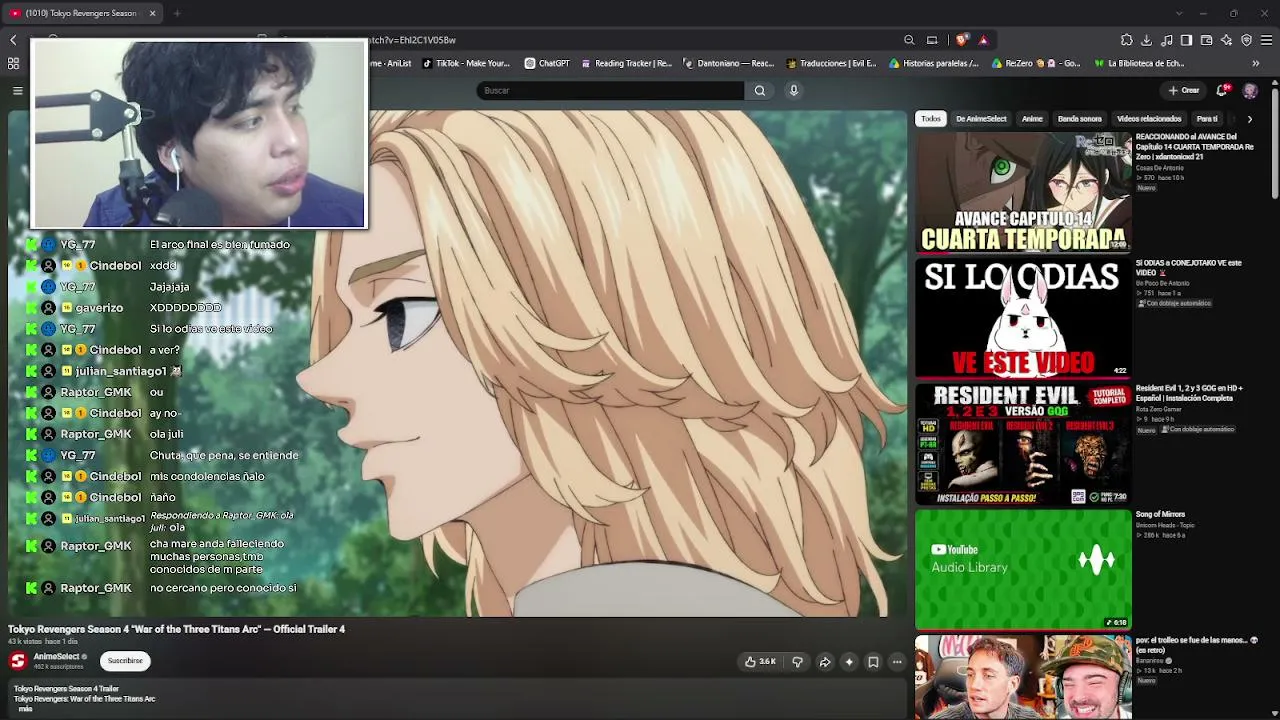The image size is (1280, 720).
Task: Open La Biblioteca de Ech bookmark
Action: [x=1139, y=63]
